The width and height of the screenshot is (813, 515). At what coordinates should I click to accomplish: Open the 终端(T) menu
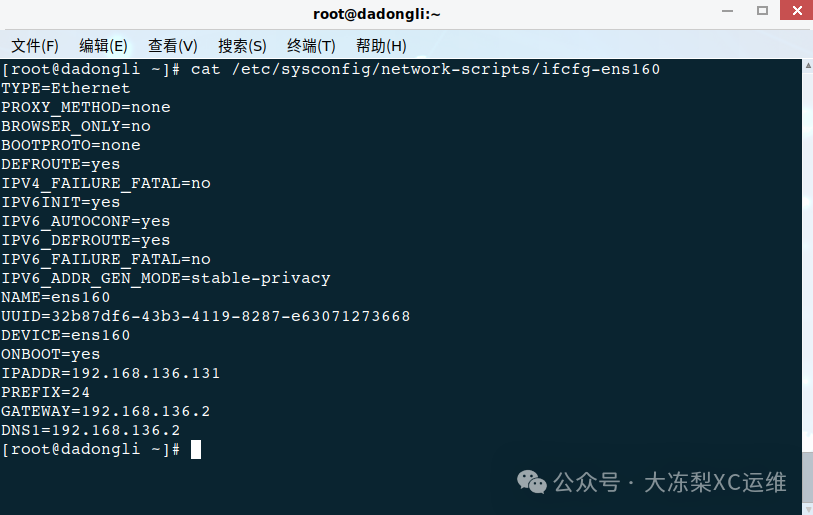click(311, 46)
